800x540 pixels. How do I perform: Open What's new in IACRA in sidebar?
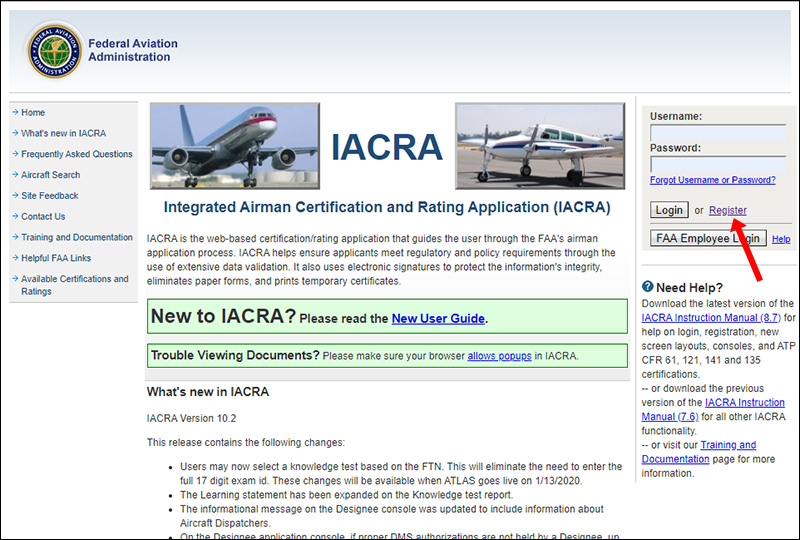[64, 133]
